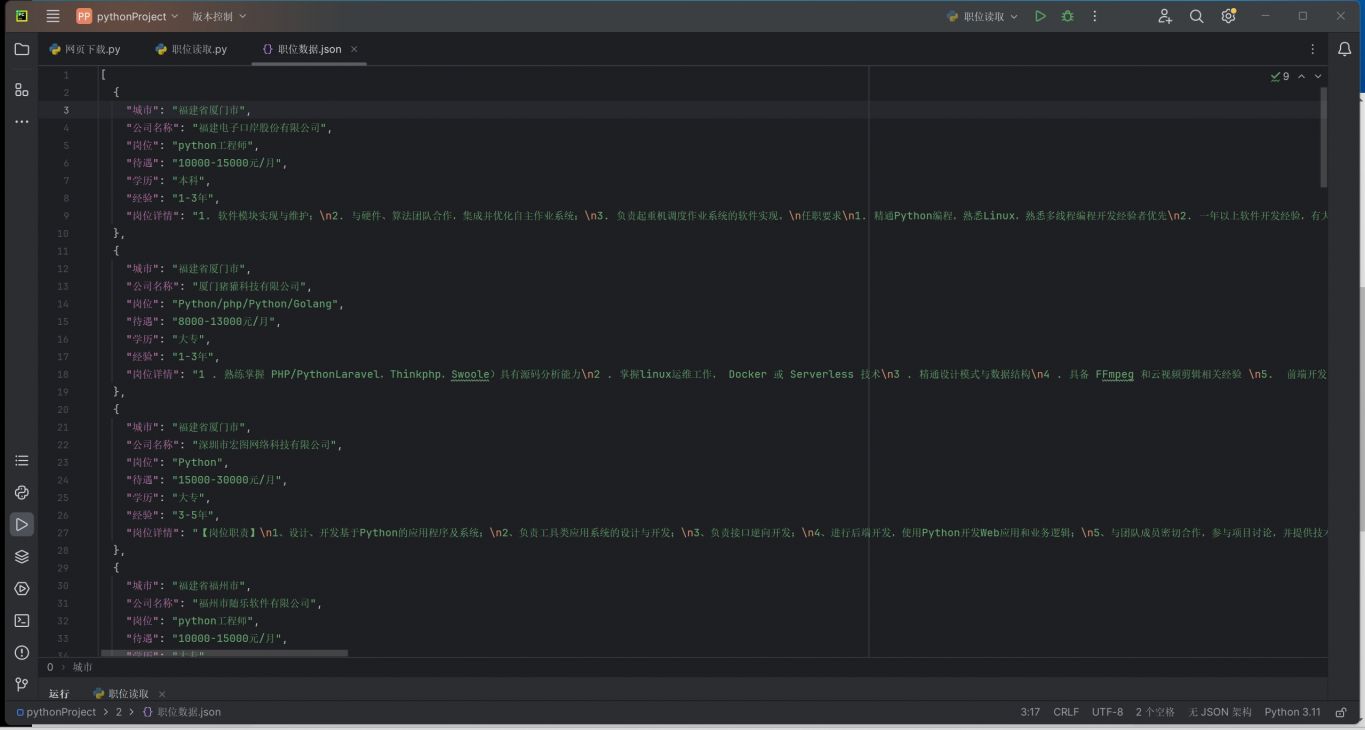Open IDE settings gear icon

tap(1228, 16)
